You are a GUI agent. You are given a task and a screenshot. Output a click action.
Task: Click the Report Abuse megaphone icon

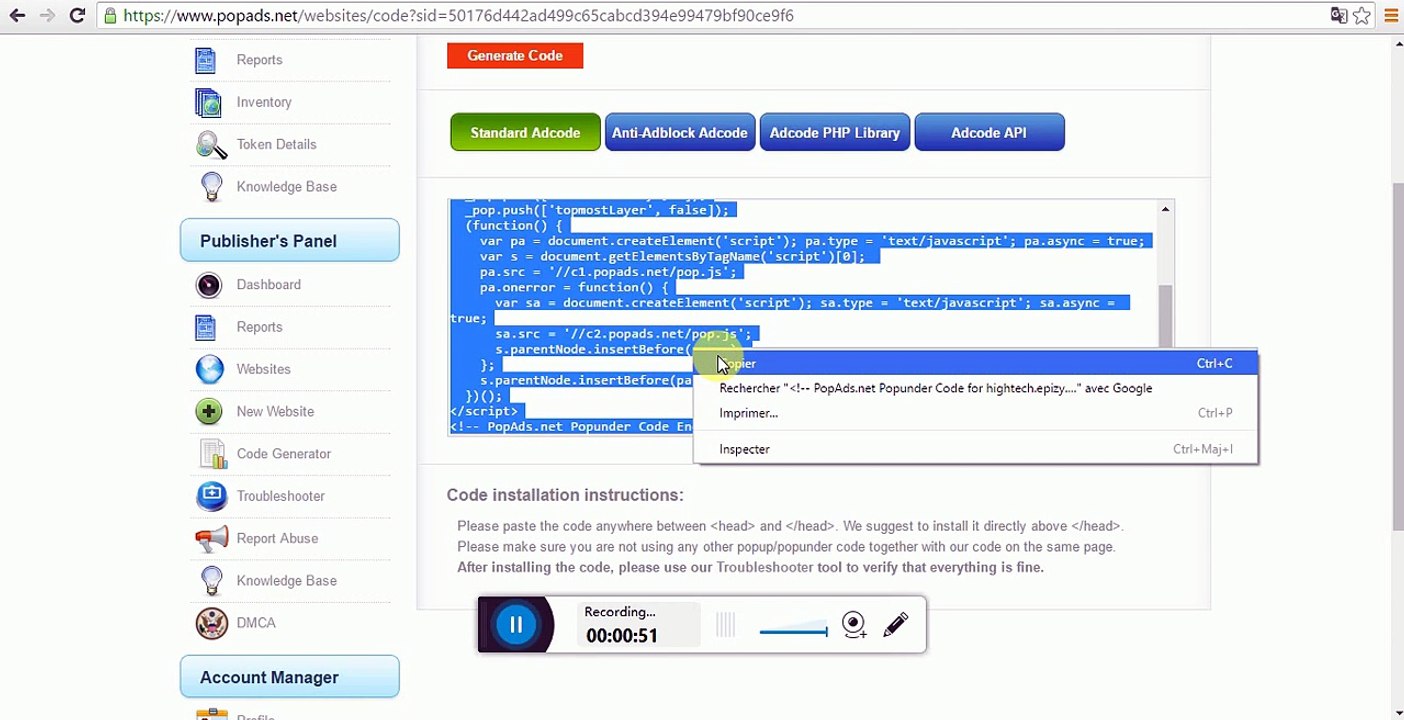pos(211,538)
